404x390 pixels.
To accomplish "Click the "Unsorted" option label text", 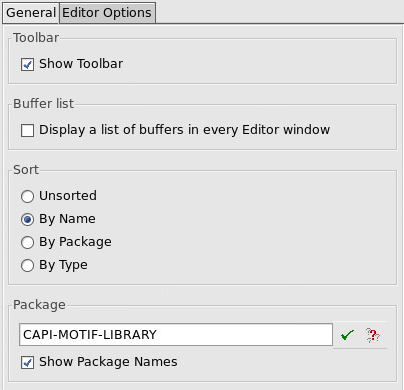I will pos(68,196).
